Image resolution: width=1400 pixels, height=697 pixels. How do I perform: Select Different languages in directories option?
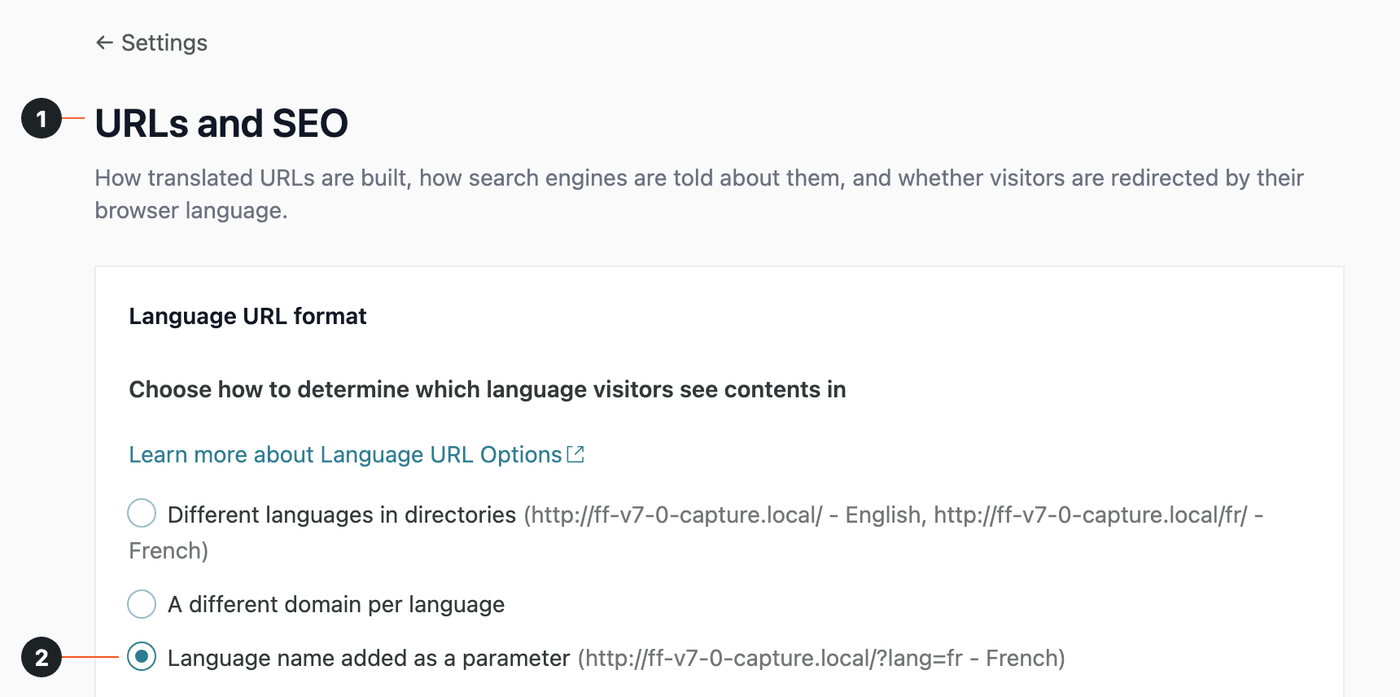[x=142, y=514]
